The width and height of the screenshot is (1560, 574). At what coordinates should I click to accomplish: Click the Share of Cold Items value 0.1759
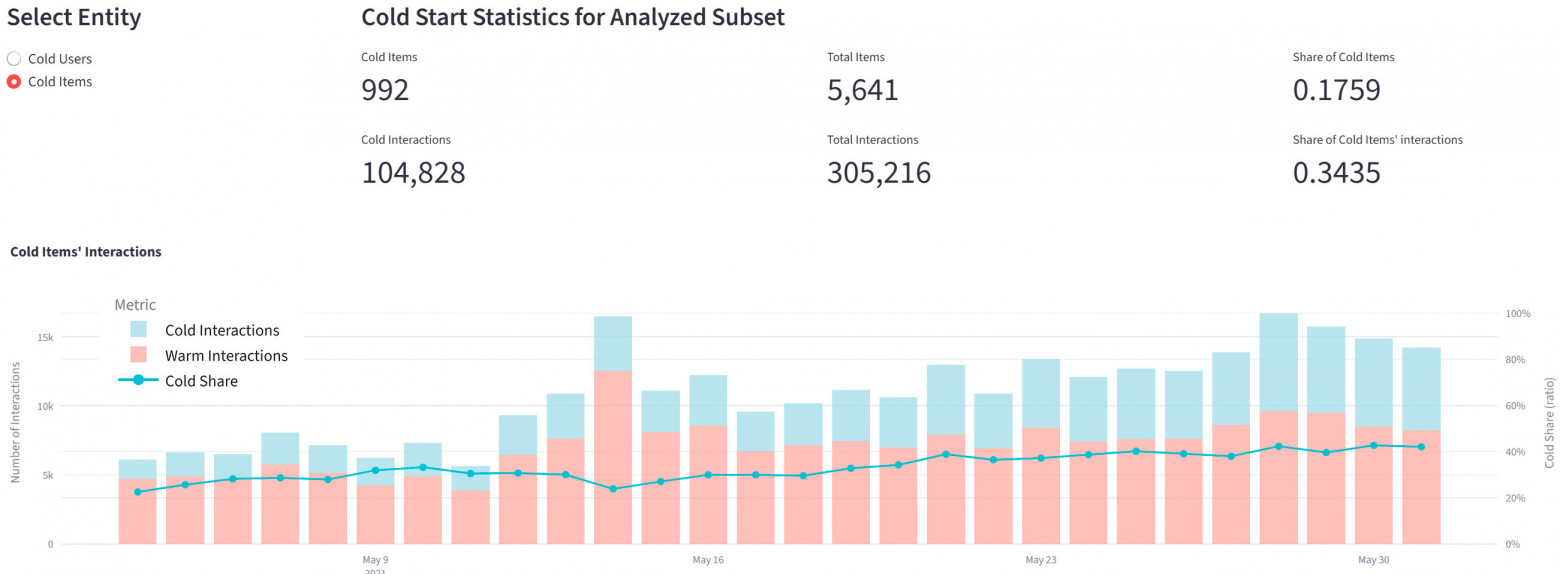[x=1337, y=91]
